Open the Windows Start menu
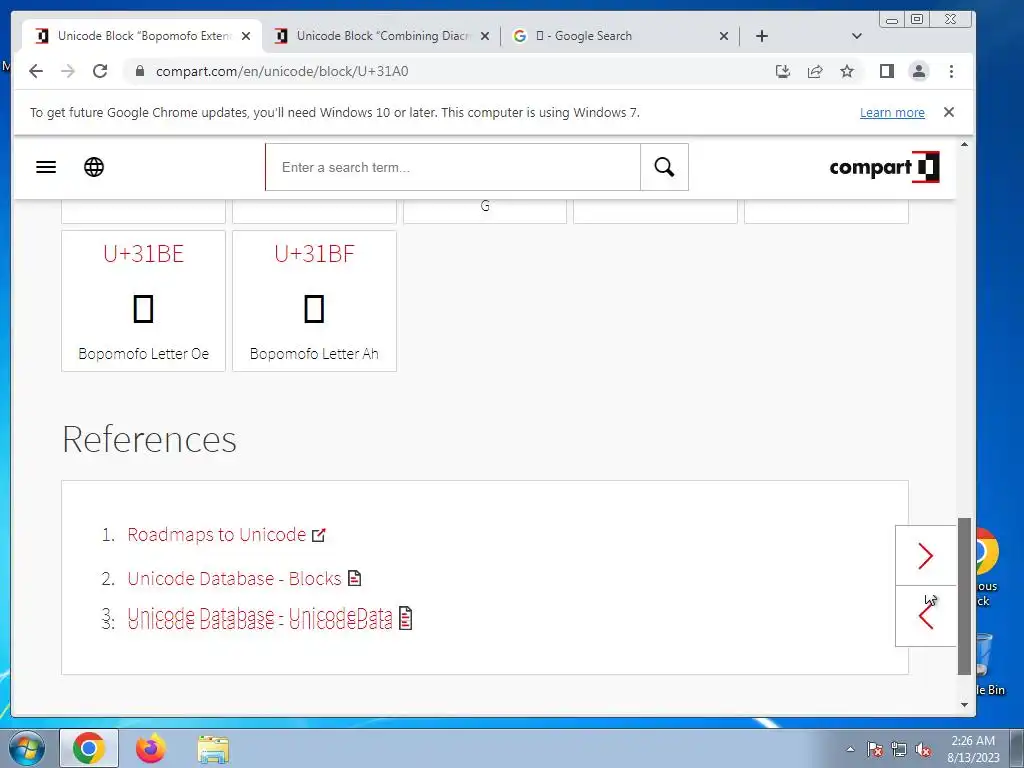This screenshot has height=768, width=1024. (x=27, y=748)
